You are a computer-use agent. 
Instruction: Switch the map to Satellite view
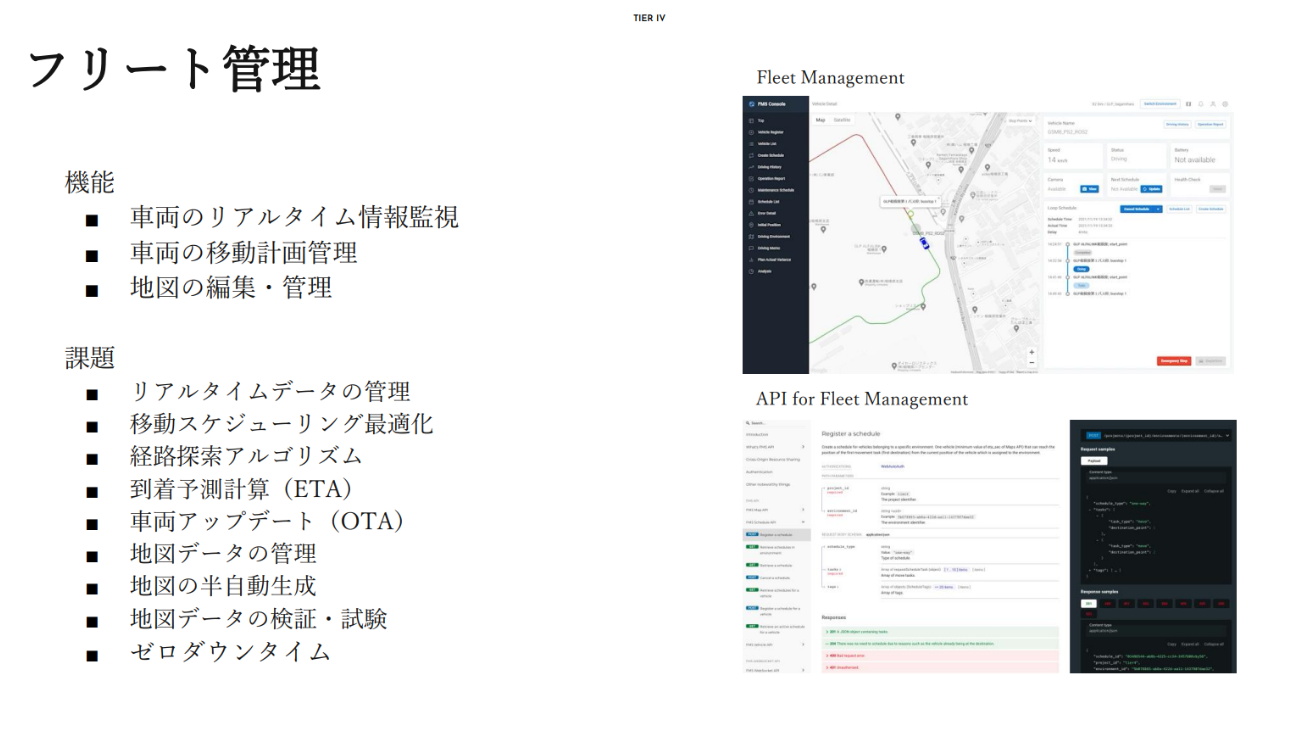point(842,120)
